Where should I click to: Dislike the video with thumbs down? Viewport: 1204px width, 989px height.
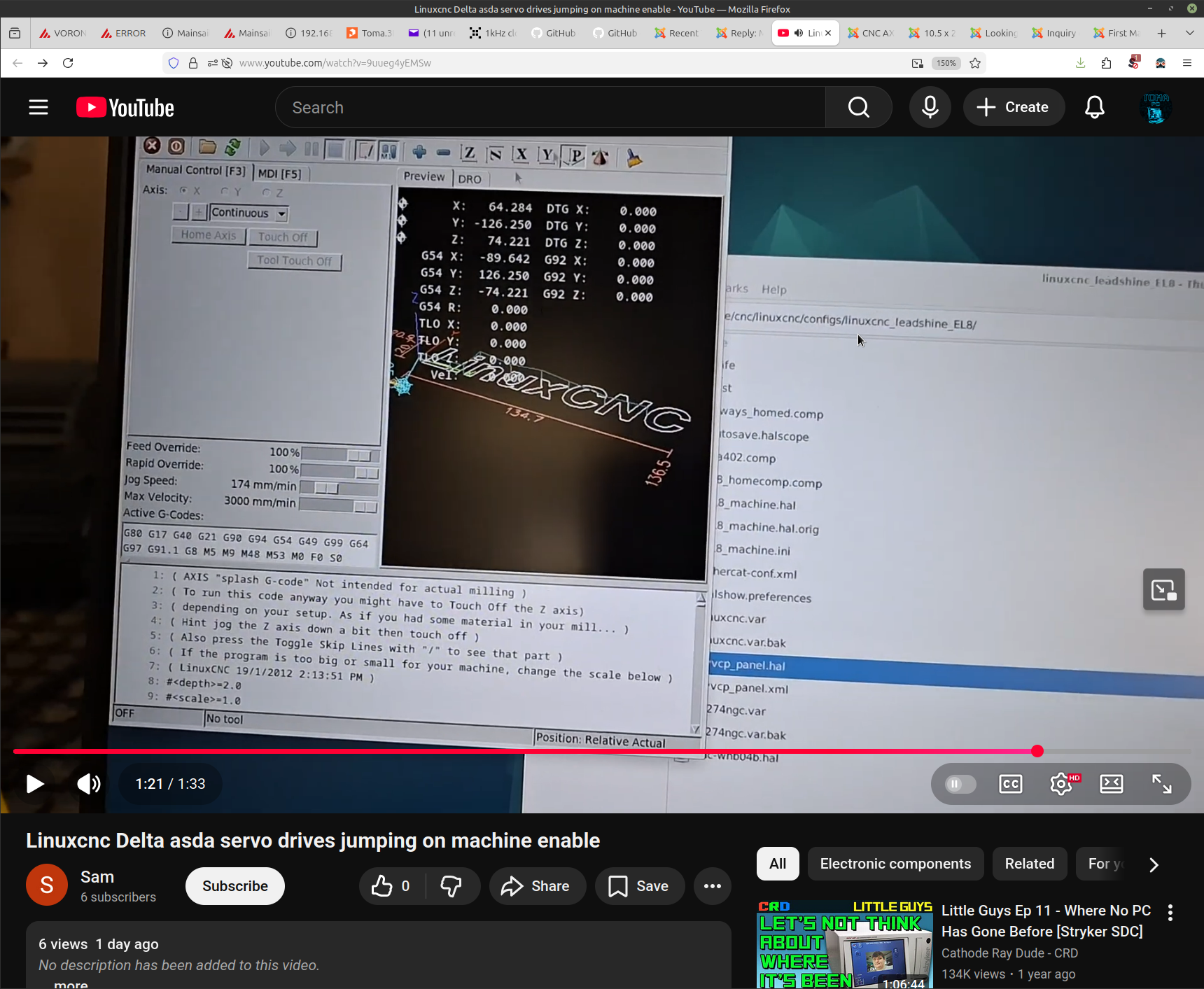click(451, 886)
